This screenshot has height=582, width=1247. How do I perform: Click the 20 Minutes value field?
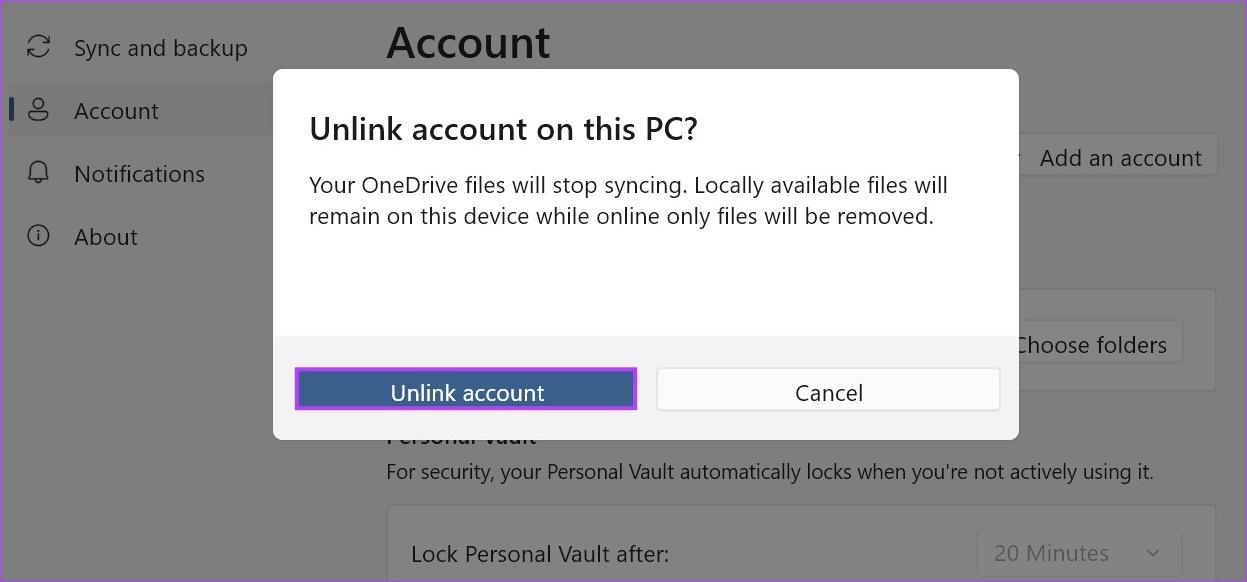(1050, 552)
